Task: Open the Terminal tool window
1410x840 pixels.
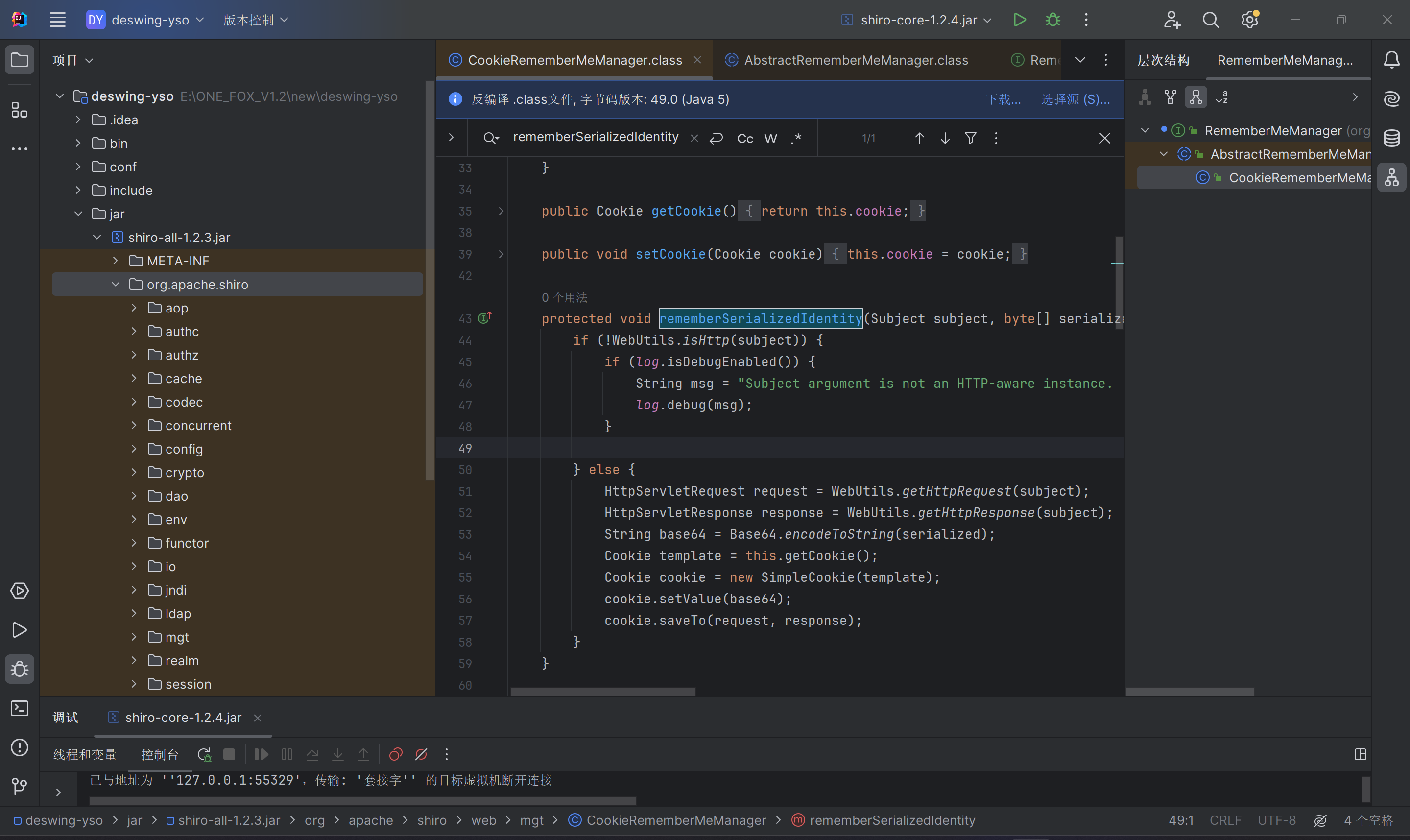Action: coord(20,708)
